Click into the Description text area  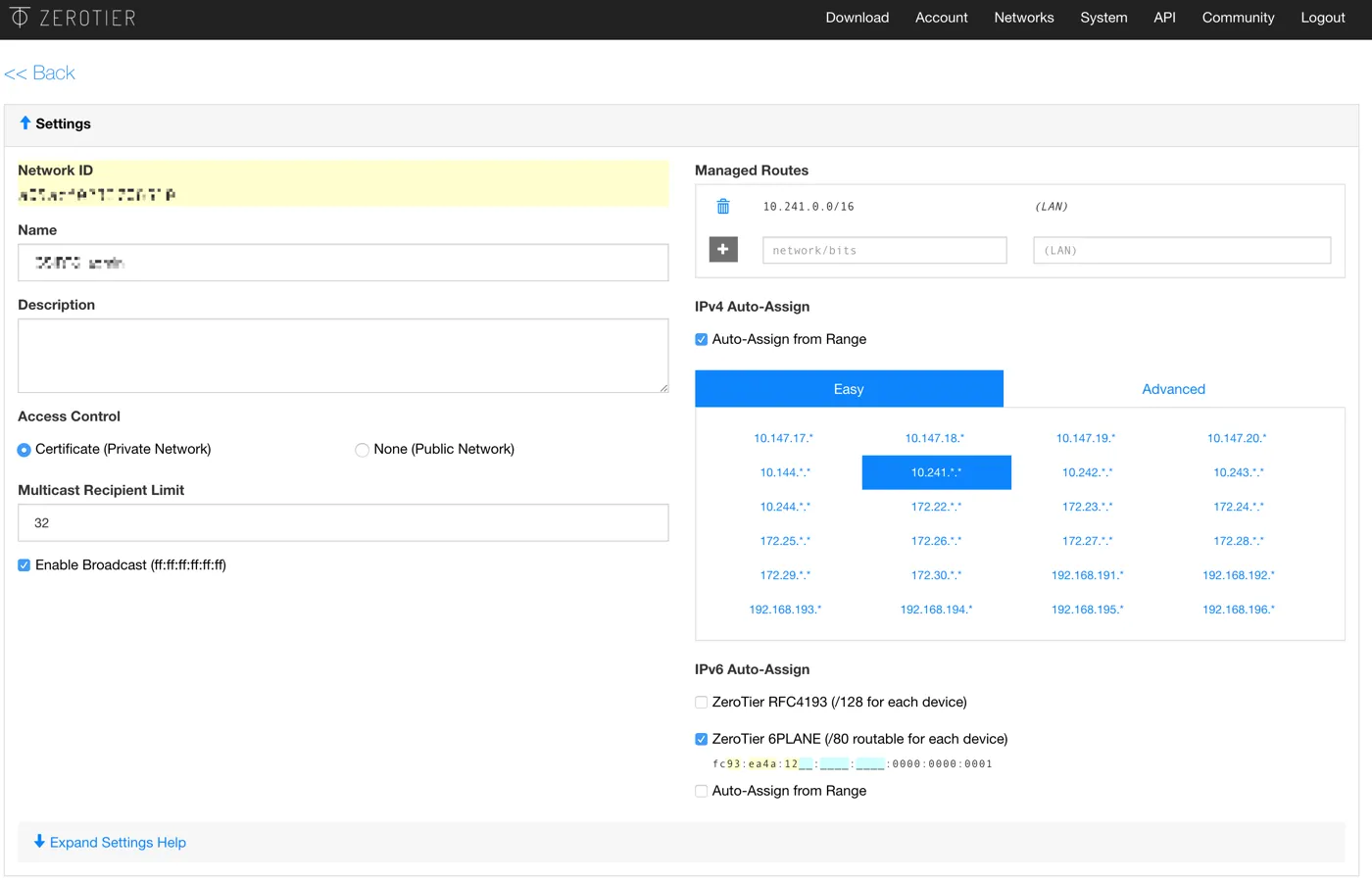343,356
